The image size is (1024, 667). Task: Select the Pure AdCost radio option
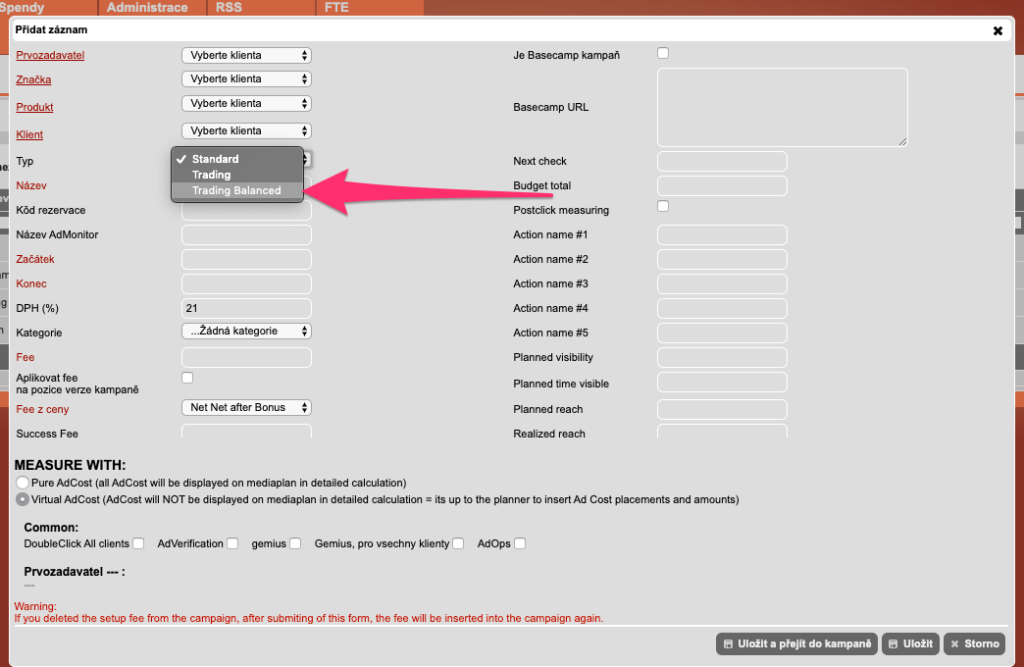(x=22, y=483)
